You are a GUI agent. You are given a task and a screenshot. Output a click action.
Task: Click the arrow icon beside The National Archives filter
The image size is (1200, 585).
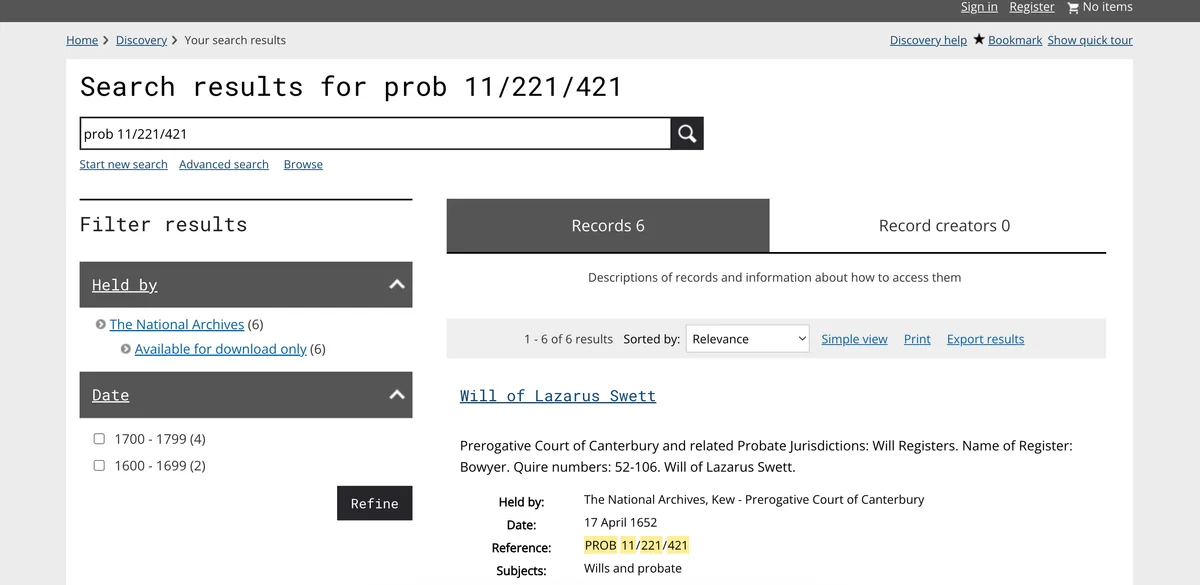click(100, 324)
